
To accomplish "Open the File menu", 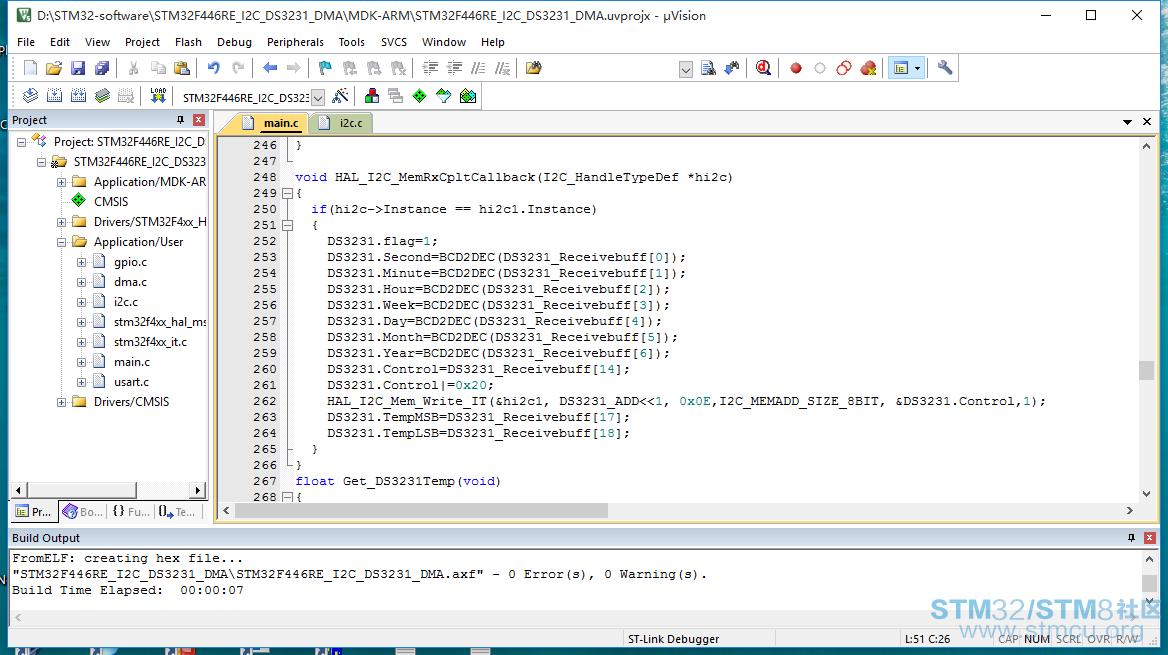I will [x=26, y=42].
